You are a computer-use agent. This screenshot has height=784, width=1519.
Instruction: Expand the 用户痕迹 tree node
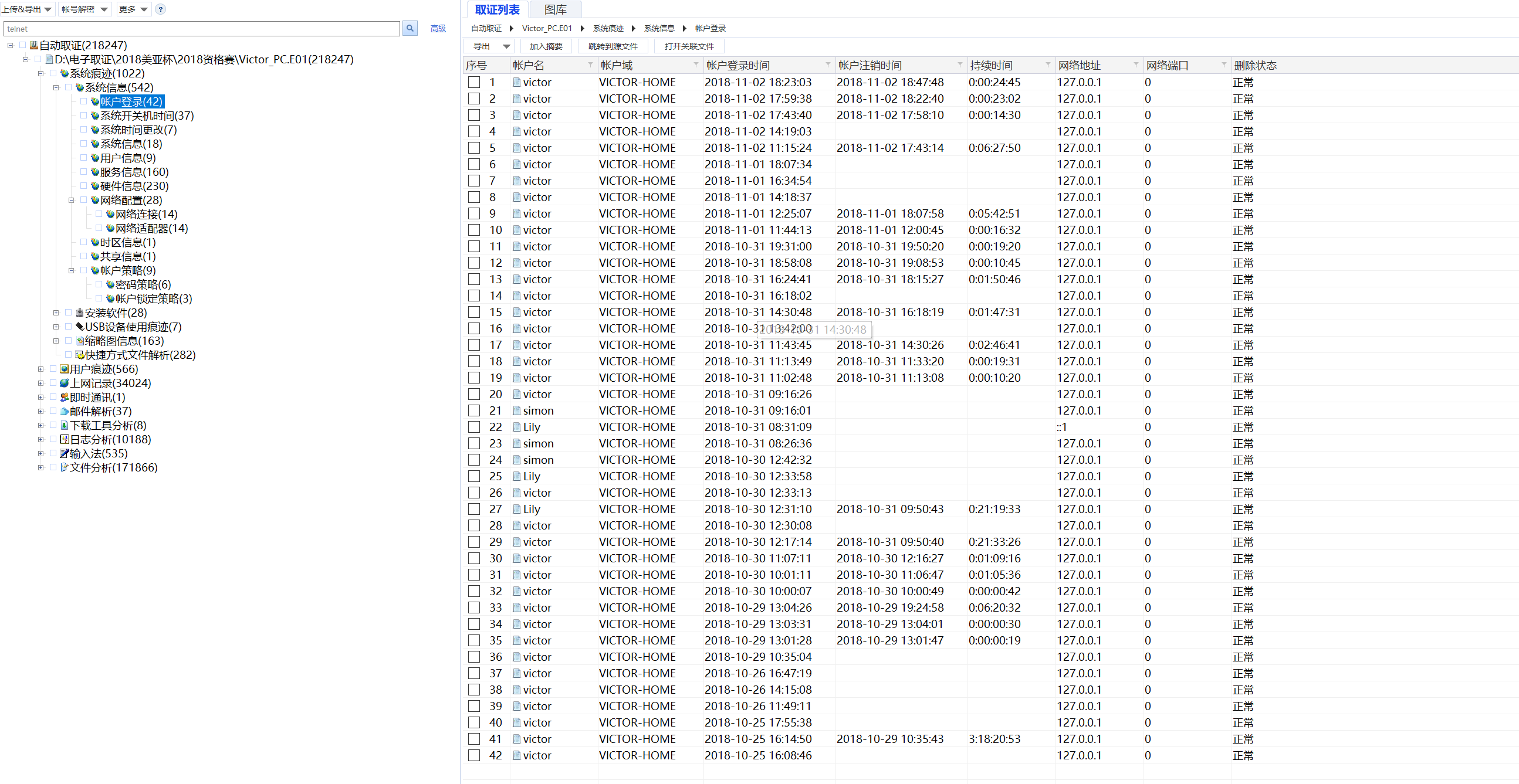click(x=40, y=369)
